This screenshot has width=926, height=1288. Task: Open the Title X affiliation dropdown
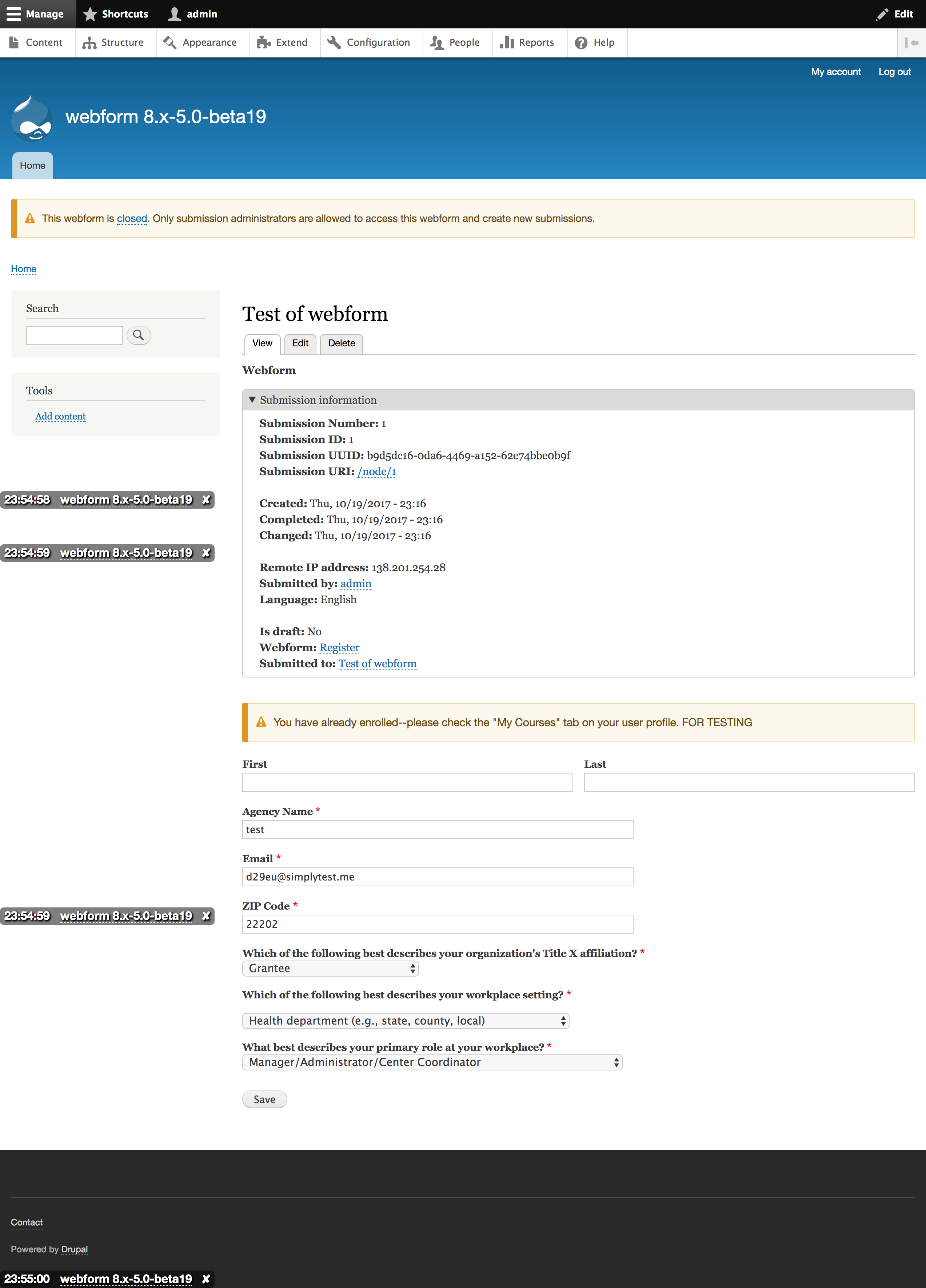coord(331,968)
